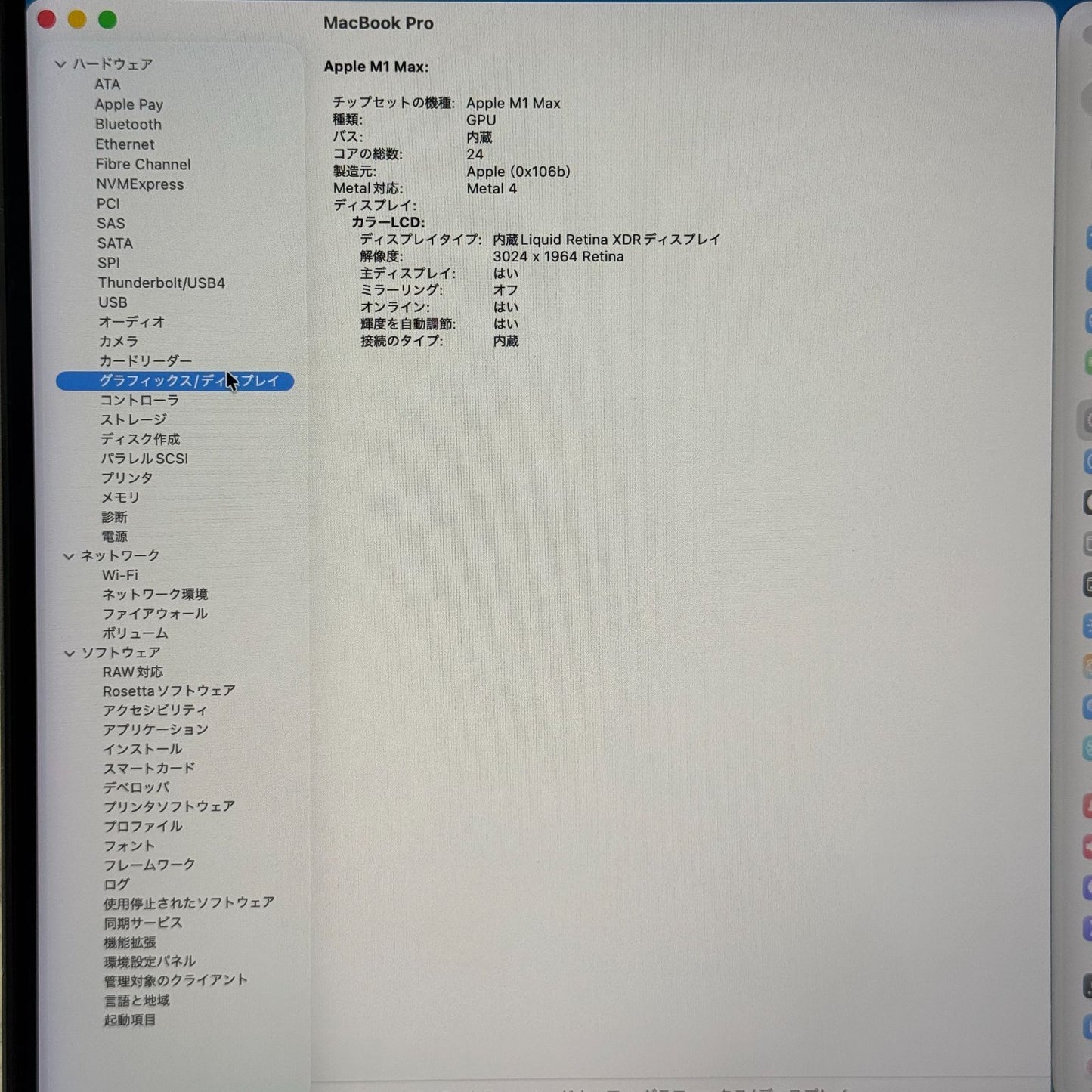The image size is (1092, 1092).
Task: Select フォント in the sidebar
Action: [x=129, y=846]
